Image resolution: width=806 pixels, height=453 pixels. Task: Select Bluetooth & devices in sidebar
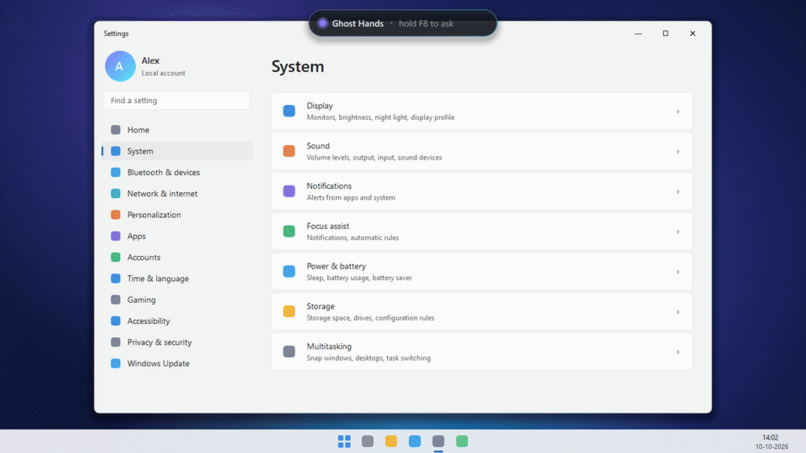click(x=177, y=172)
